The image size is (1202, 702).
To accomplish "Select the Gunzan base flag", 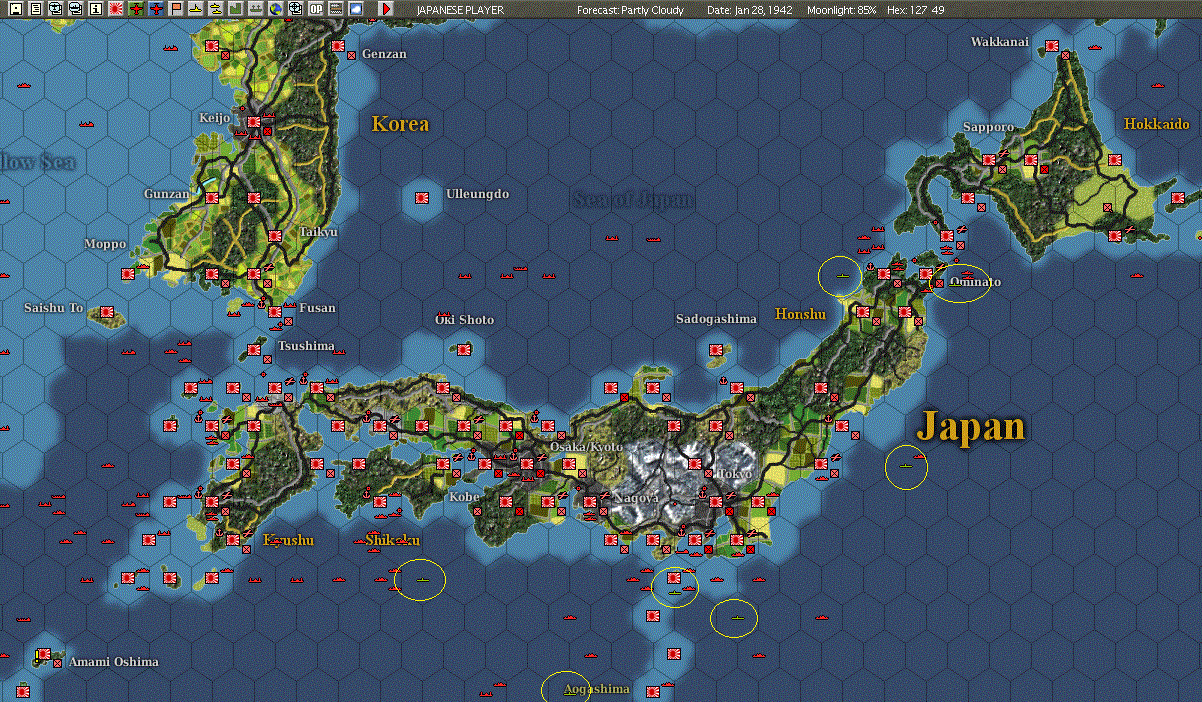I will [x=211, y=198].
